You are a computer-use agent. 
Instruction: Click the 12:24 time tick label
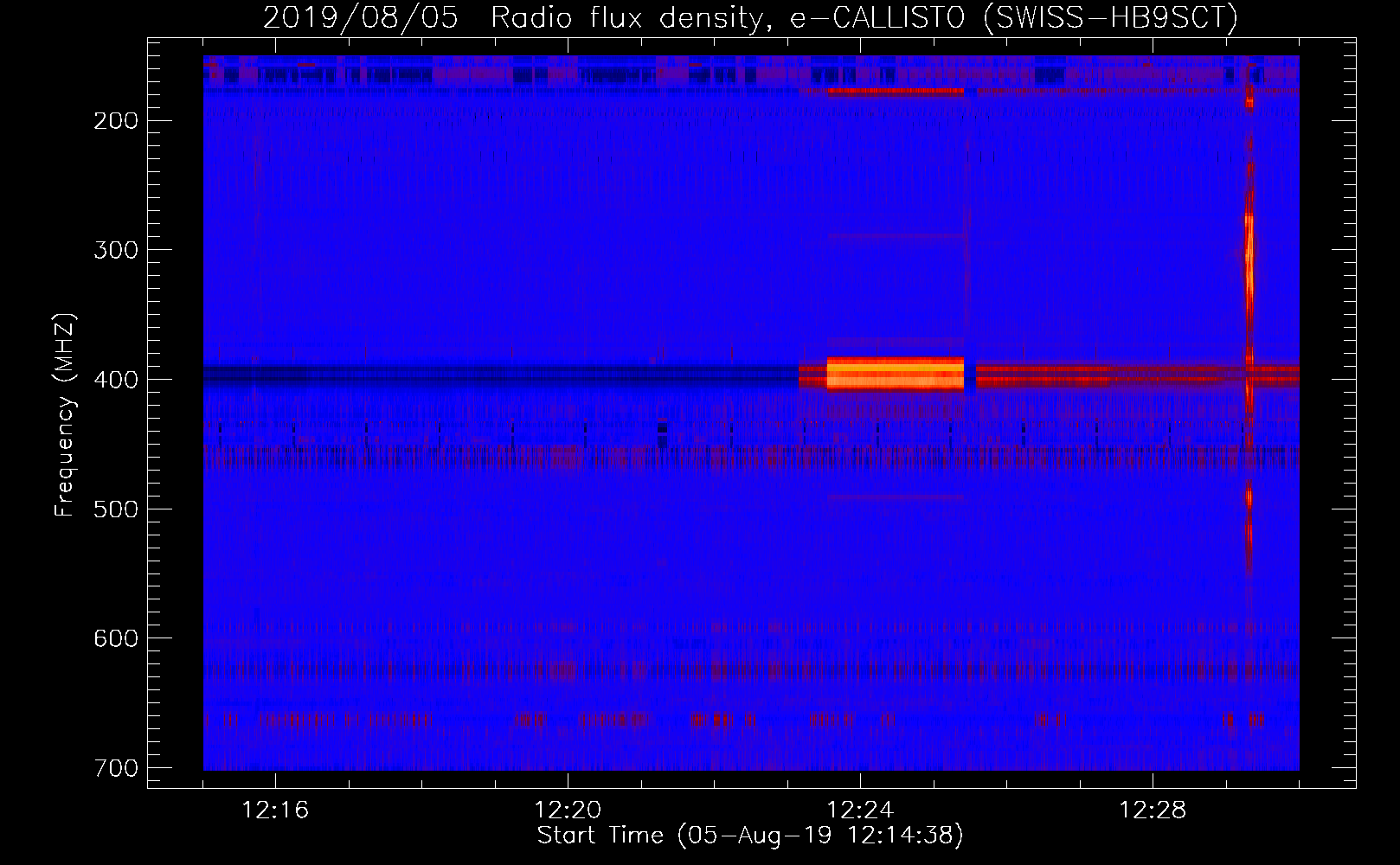point(860,811)
